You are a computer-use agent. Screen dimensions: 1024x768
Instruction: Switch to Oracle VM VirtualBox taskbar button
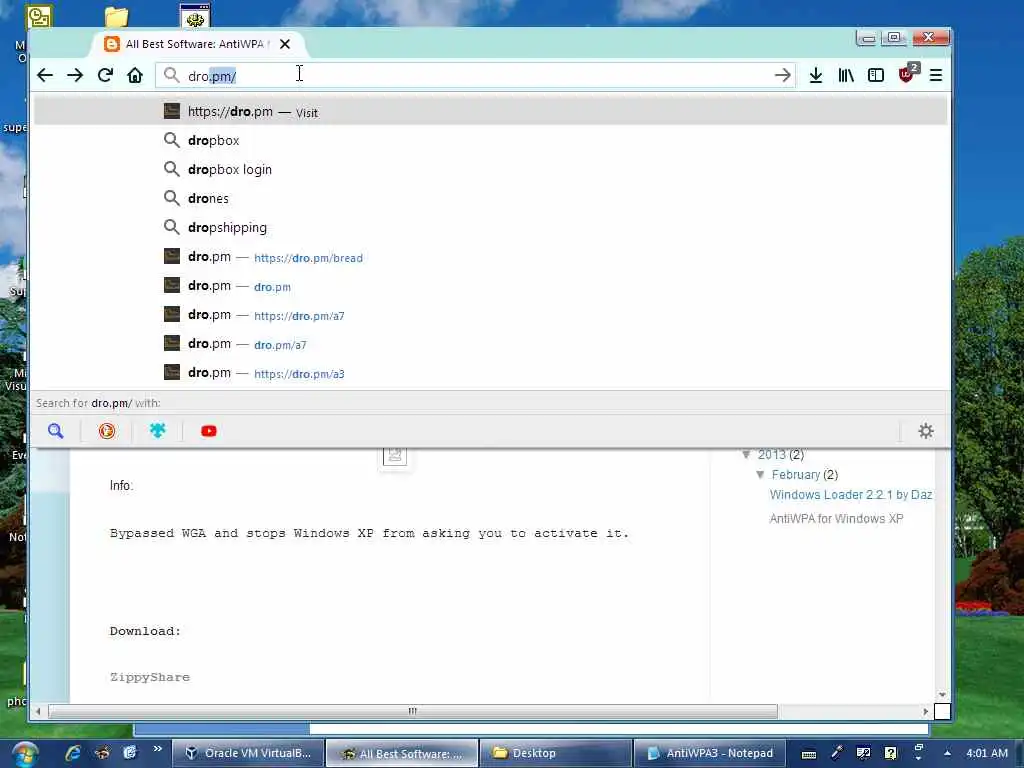point(248,753)
